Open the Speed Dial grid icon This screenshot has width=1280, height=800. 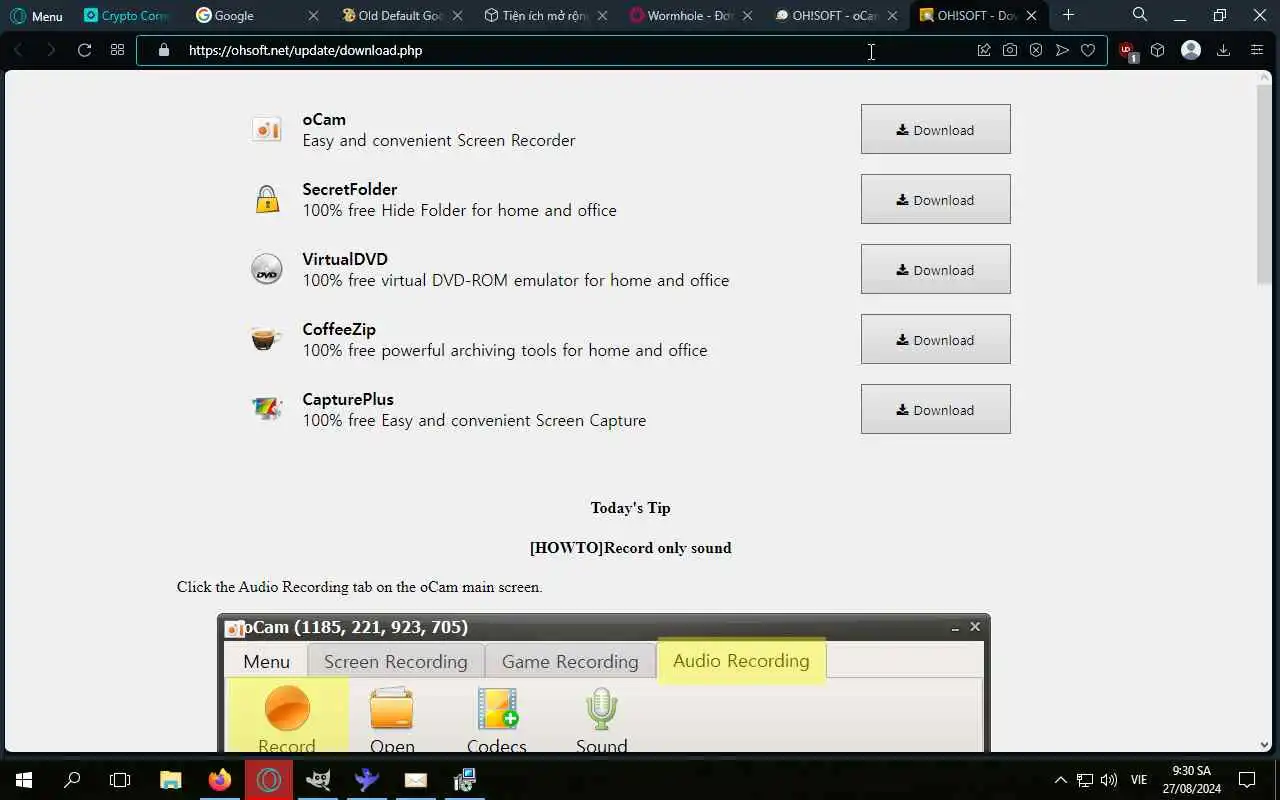click(x=117, y=50)
